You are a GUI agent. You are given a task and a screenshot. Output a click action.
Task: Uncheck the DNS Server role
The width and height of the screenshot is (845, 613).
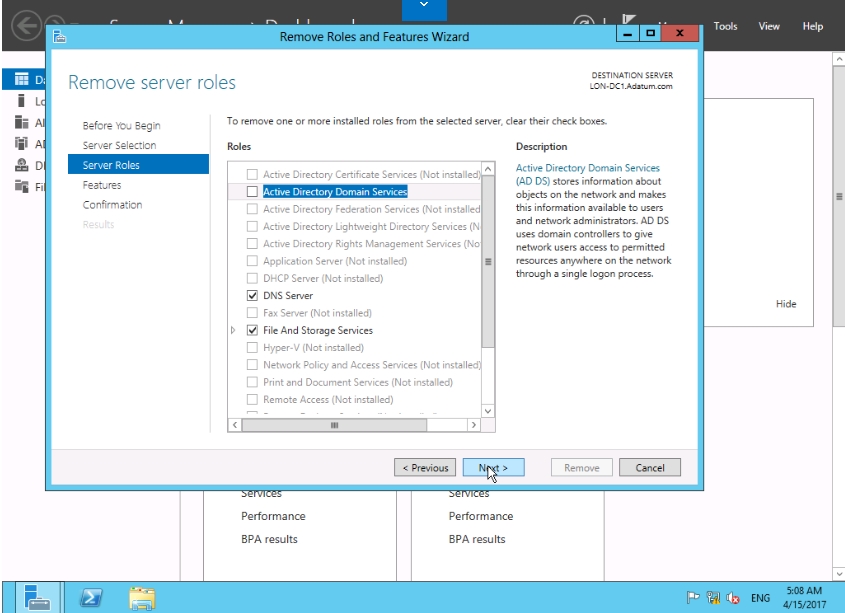point(252,296)
